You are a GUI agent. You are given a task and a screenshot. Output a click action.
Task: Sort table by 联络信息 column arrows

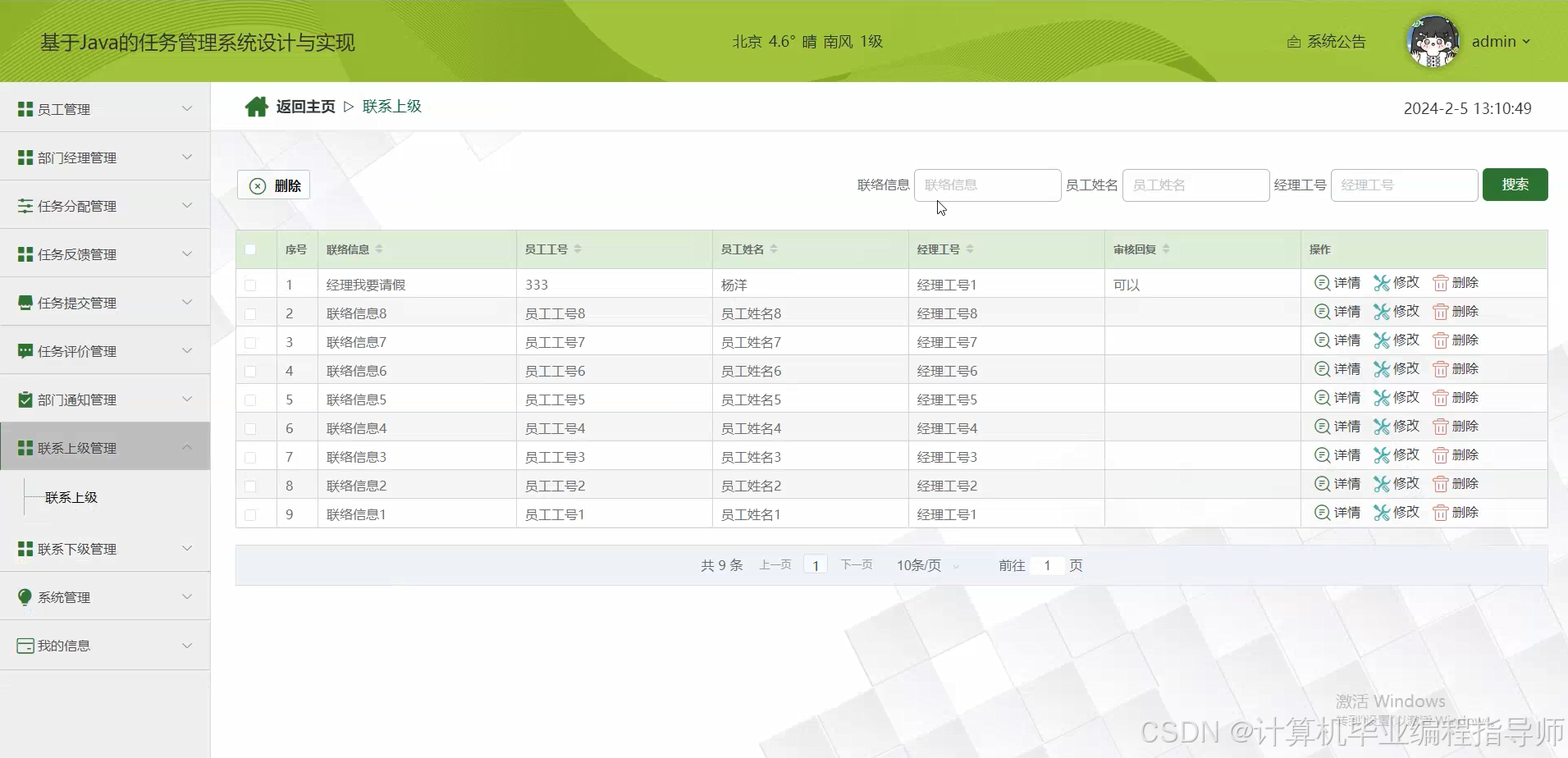(379, 249)
